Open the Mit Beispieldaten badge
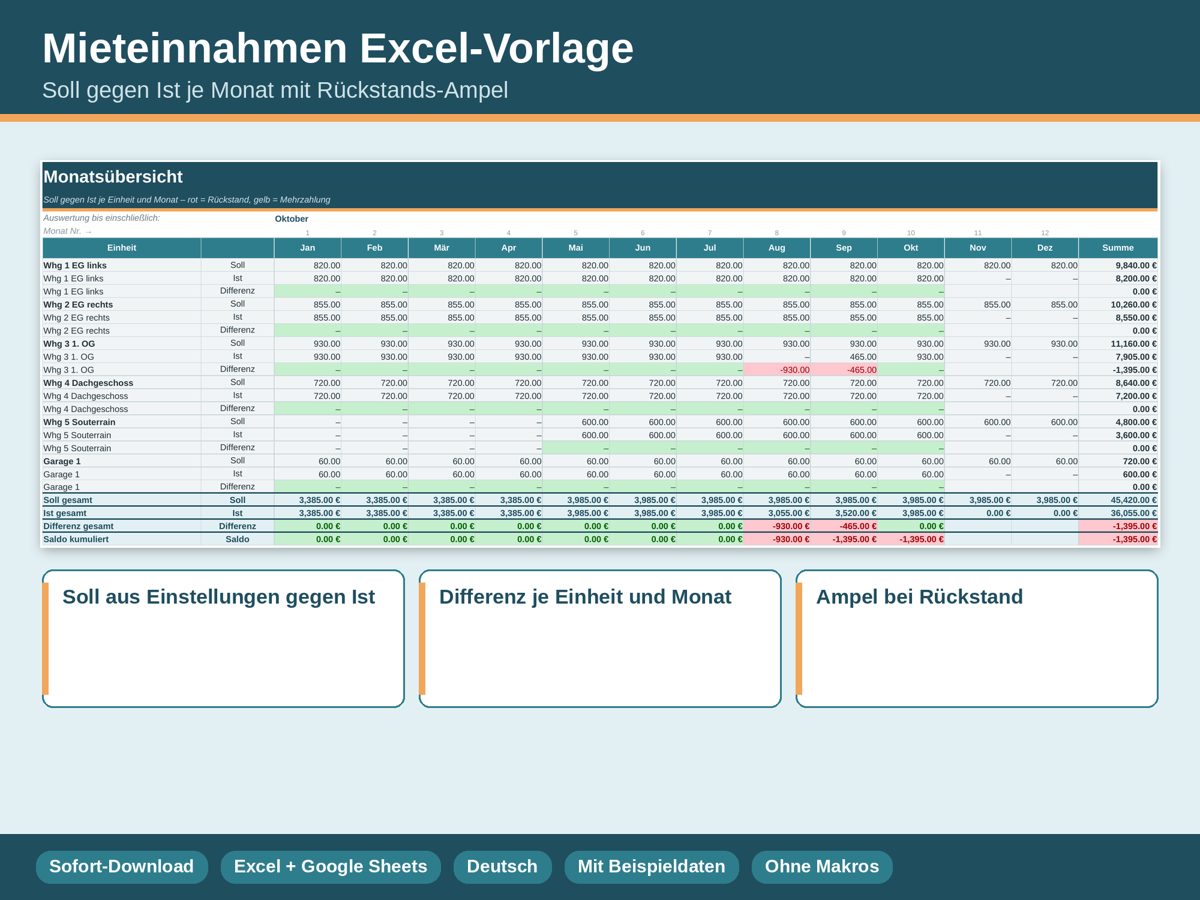This screenshot has width=1200, height=900. [x=651, y=867]
